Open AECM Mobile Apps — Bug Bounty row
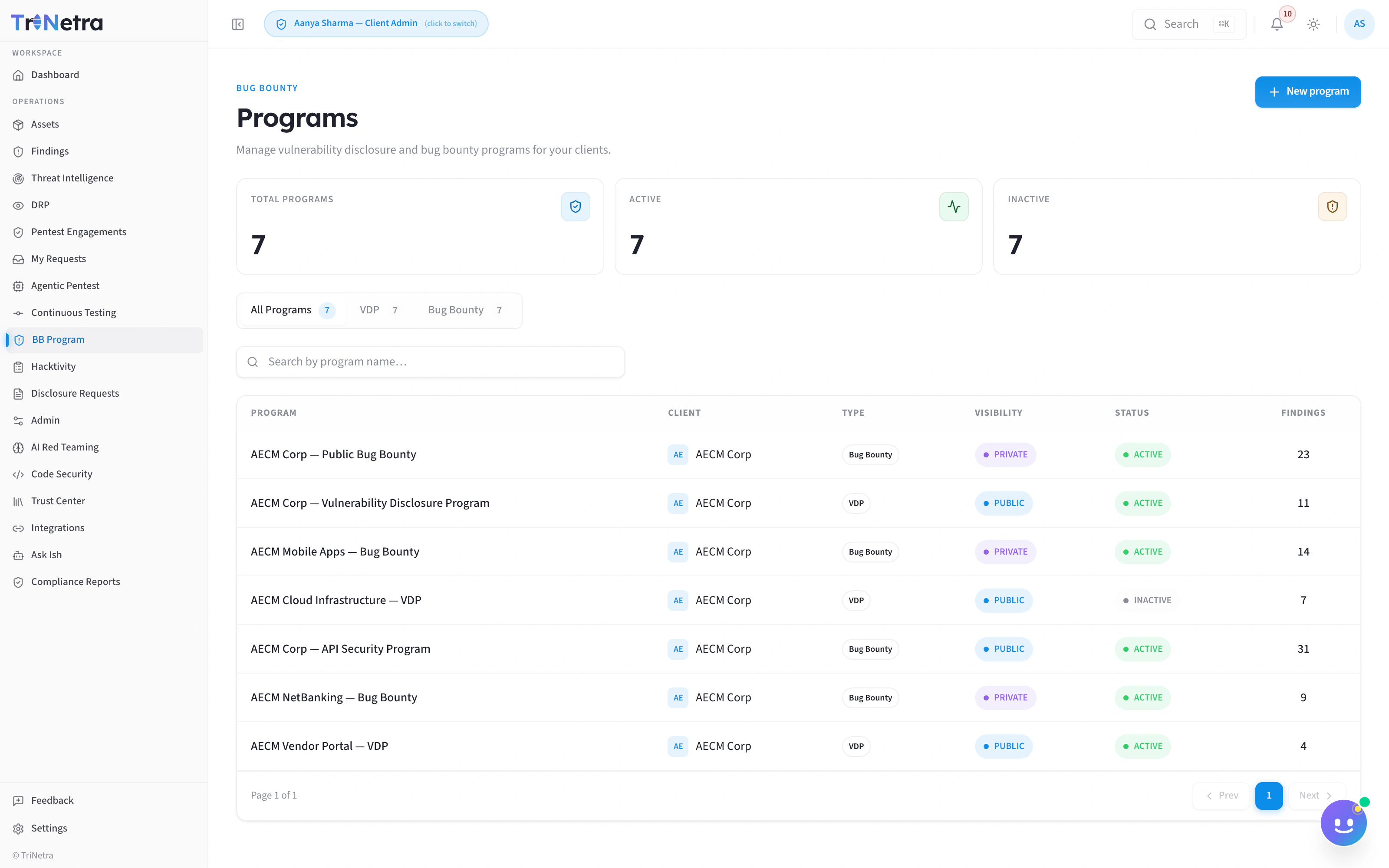The height and width of the screenshot is (868, 1389). [798, 552]
